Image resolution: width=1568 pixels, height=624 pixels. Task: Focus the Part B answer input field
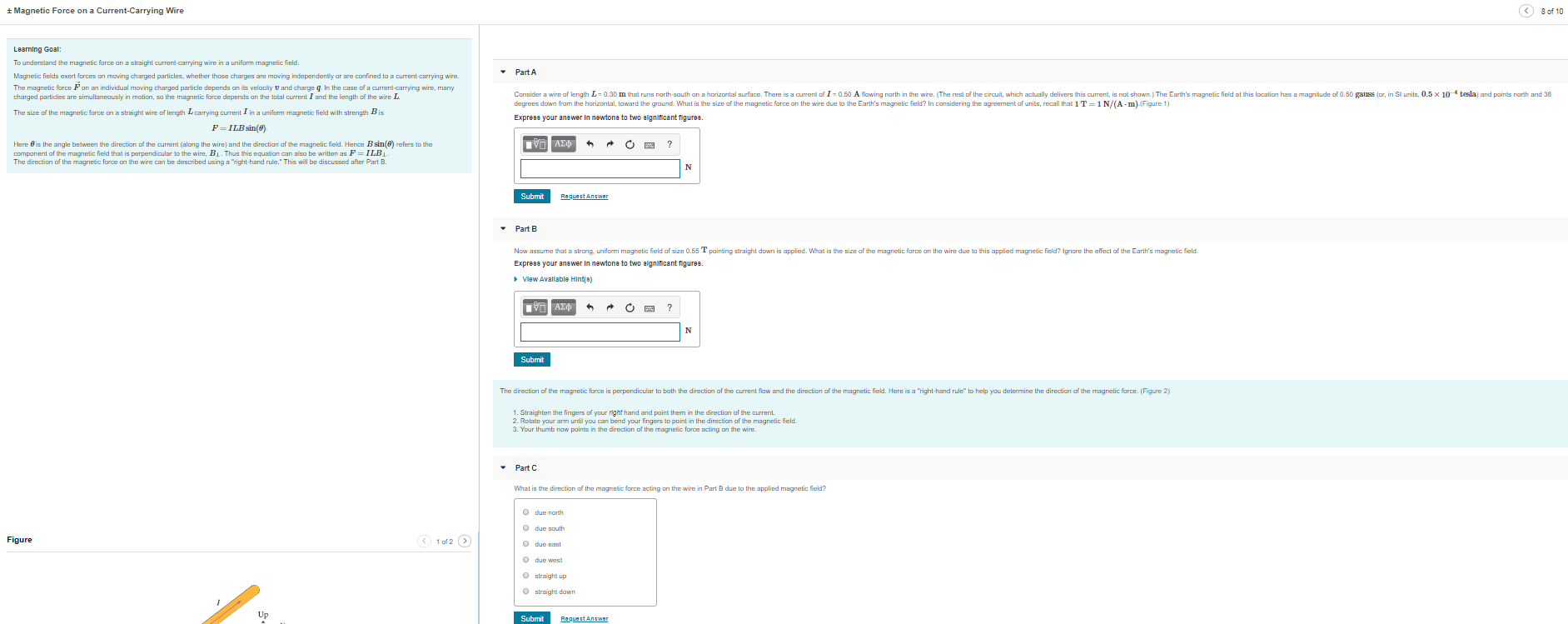(600, 332)
